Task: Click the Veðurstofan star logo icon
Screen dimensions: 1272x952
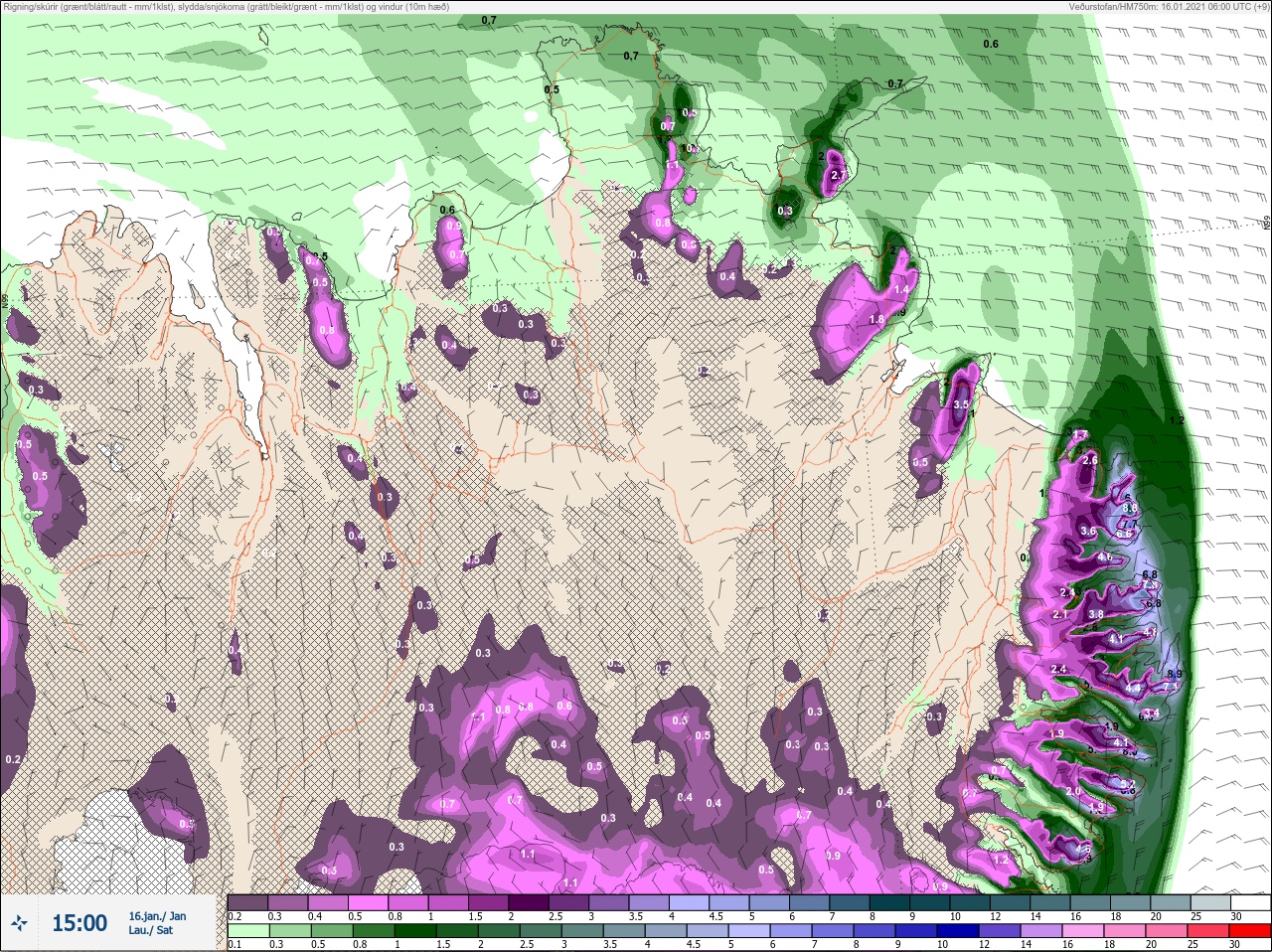Action: (20, 923)
